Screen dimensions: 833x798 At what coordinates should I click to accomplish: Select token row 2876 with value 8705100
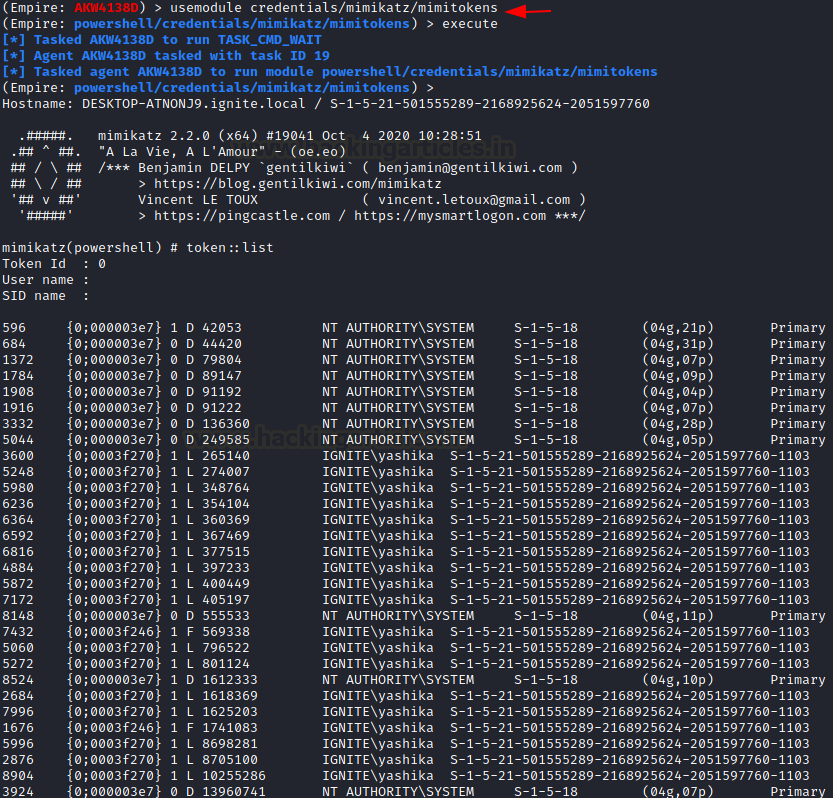click(406, 759)
